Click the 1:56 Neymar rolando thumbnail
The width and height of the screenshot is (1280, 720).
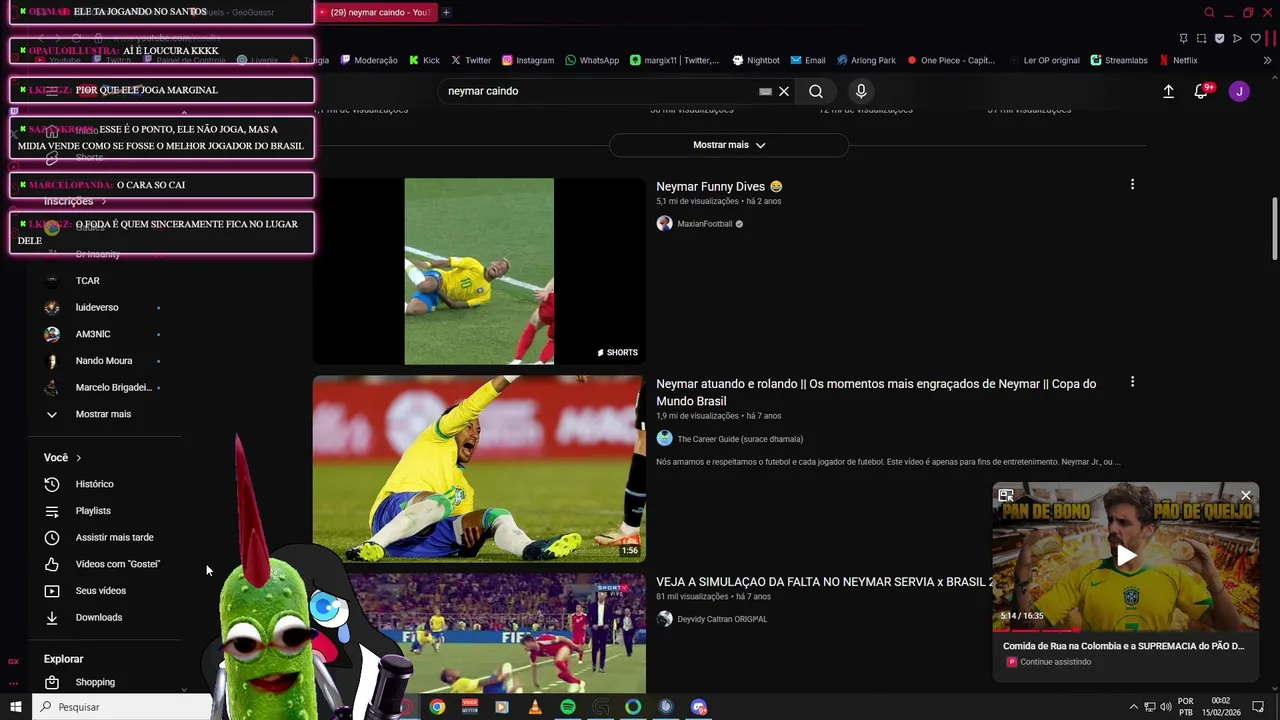click(x=479, y=468)
